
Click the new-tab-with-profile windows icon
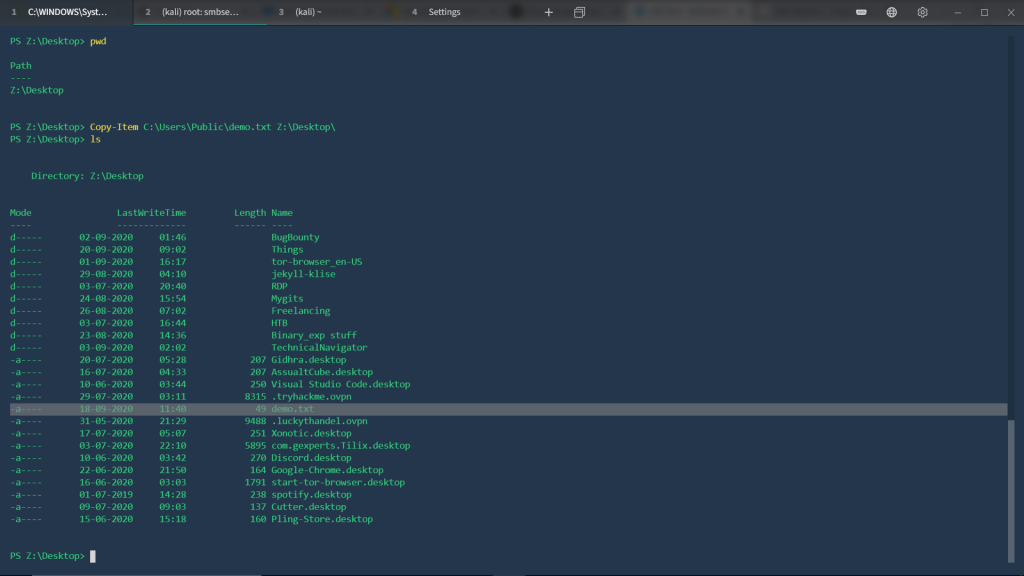click(579, 12)
